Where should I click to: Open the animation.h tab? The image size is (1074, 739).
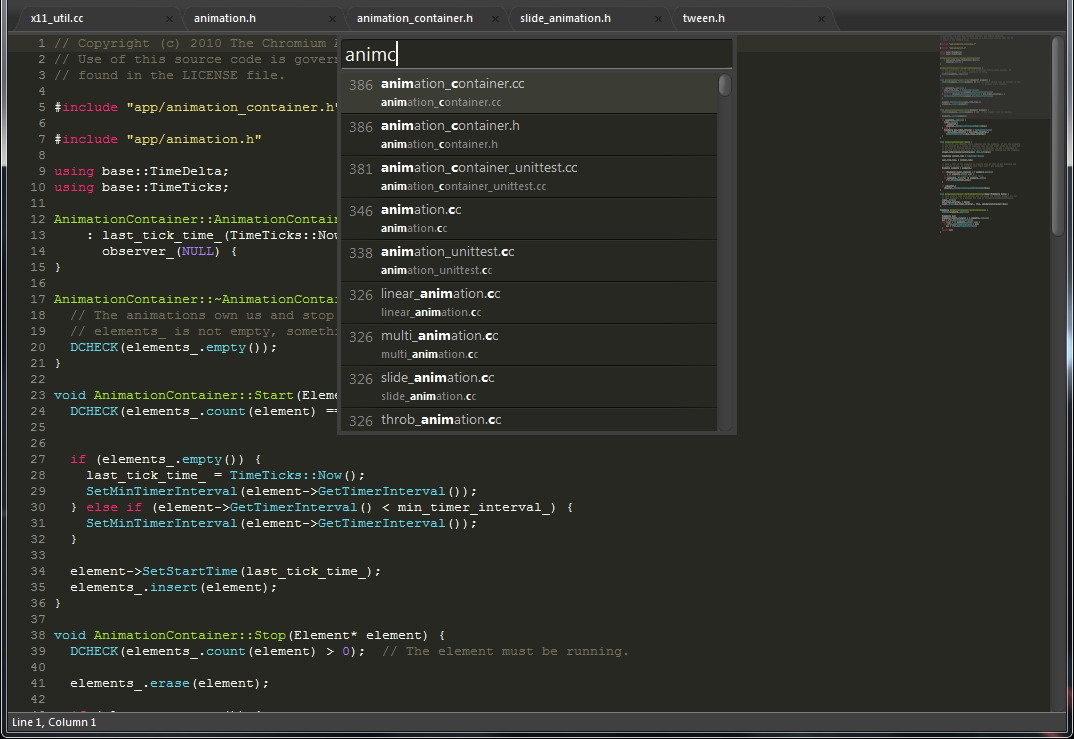click(250, 18)
